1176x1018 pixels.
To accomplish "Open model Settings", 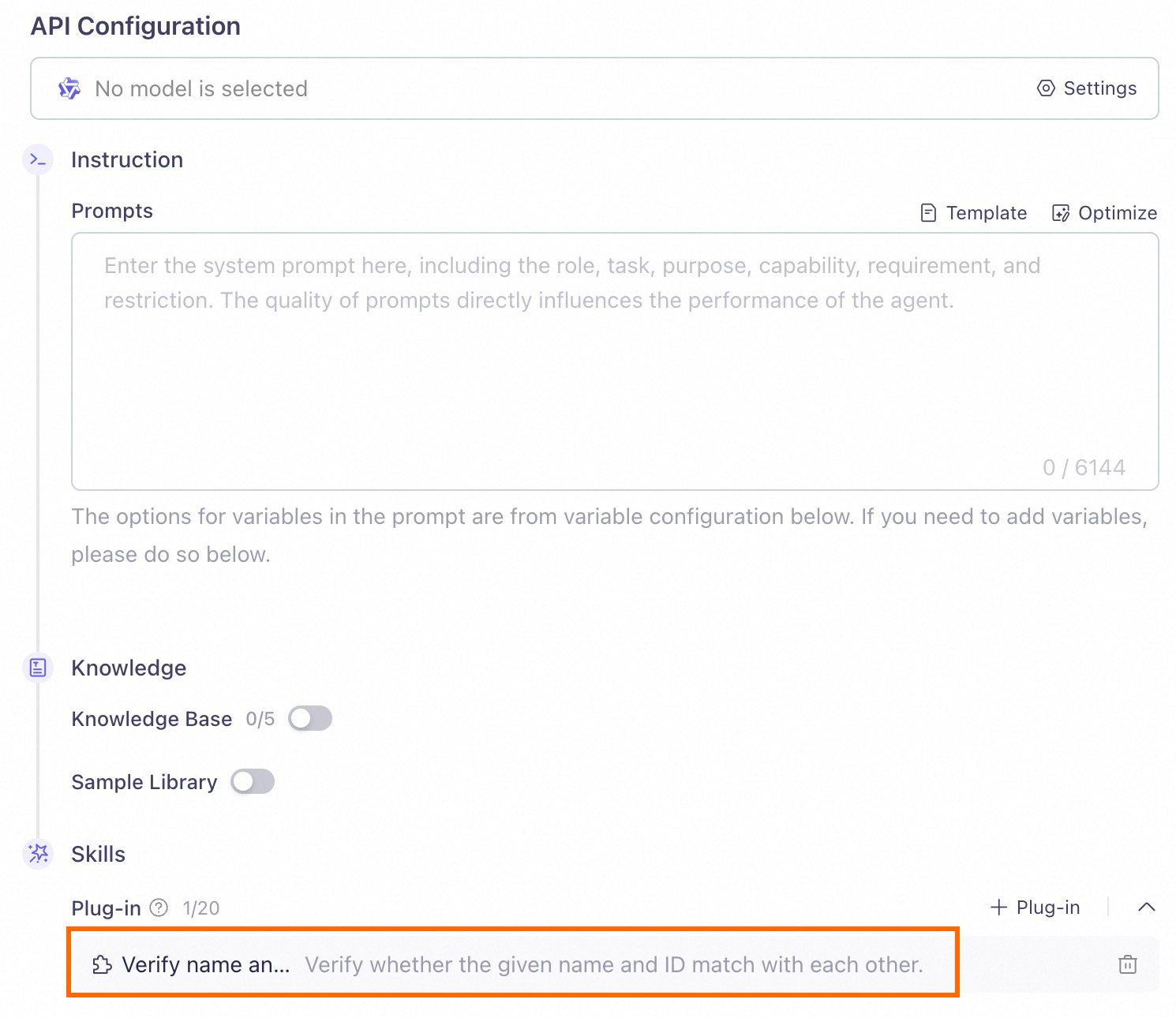I will 1087,88.
